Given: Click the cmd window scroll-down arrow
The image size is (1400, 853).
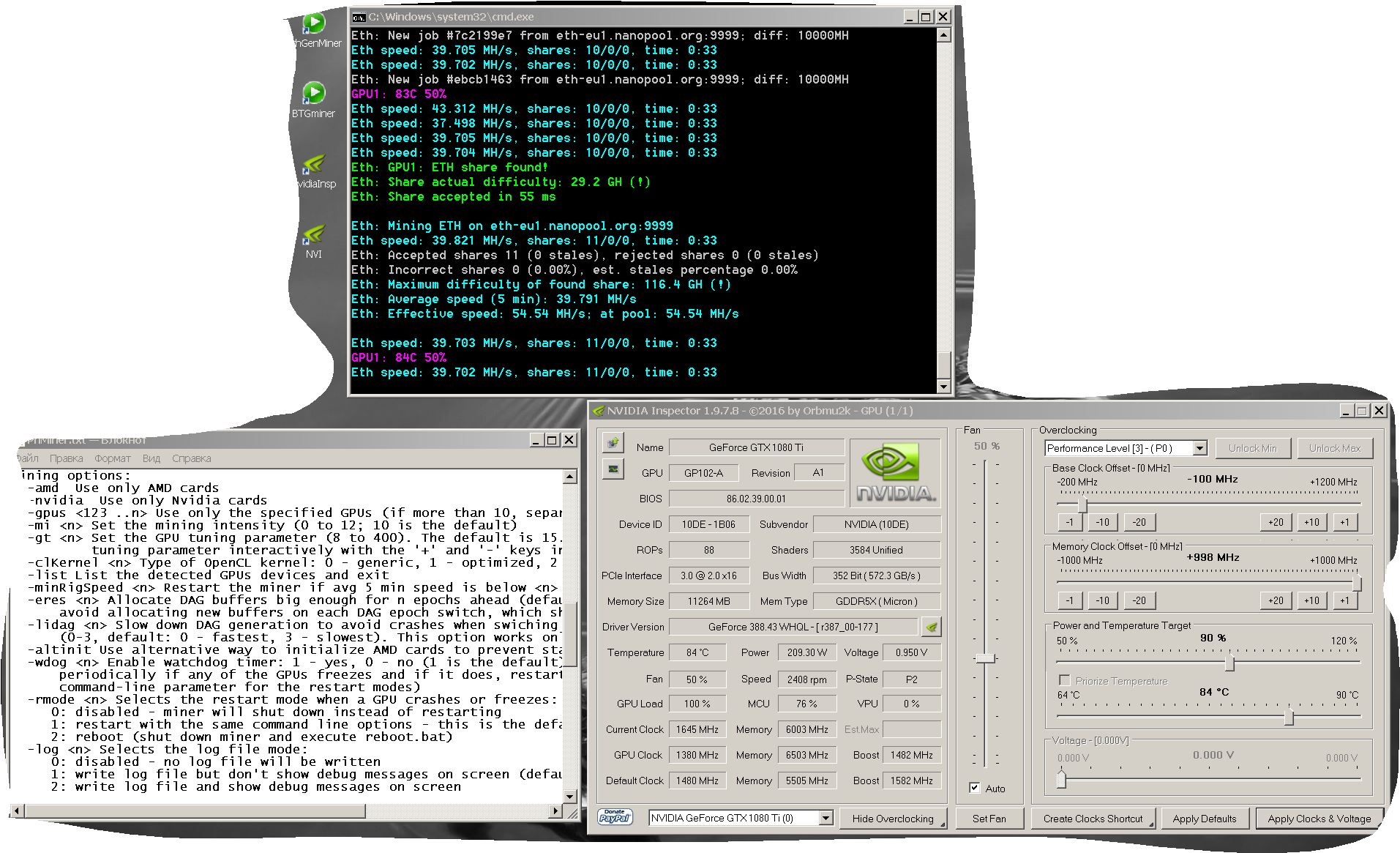Looking at the screenshot, I should [943, 386].
